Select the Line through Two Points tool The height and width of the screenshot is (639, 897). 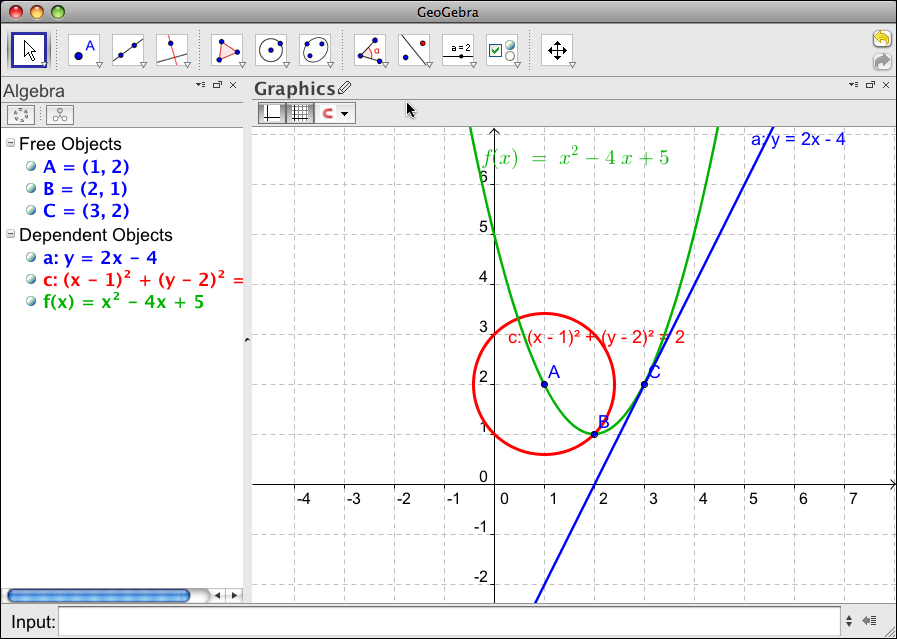pyautogui.click(x=127, y=50)
